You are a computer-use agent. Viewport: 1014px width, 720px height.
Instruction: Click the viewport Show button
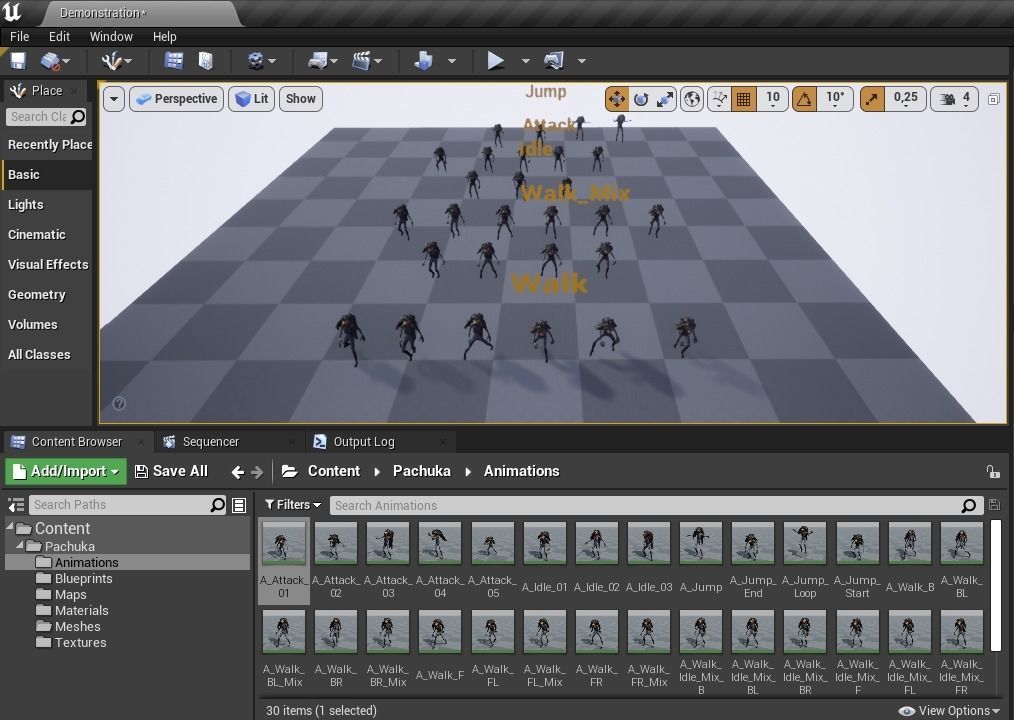pyautogui.click(x=301, y=99)
